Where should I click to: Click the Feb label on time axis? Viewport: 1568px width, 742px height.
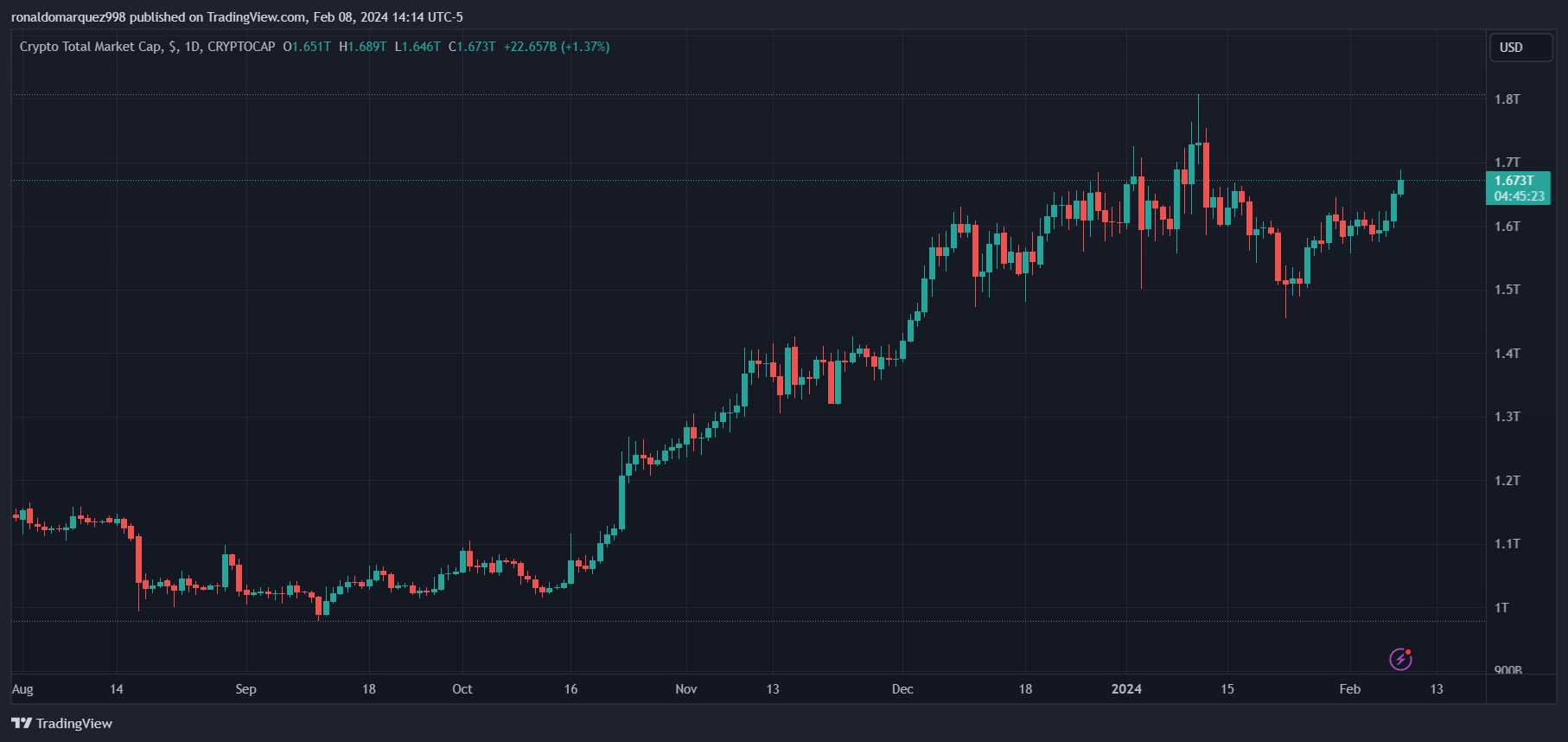pos(1349,689)
